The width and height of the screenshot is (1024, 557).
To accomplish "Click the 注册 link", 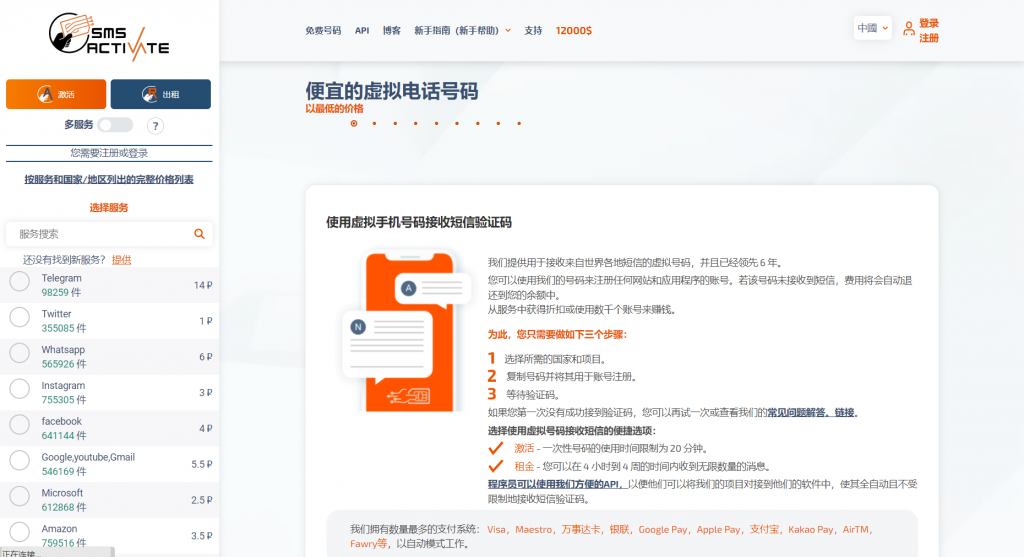I will pos(929,38).
